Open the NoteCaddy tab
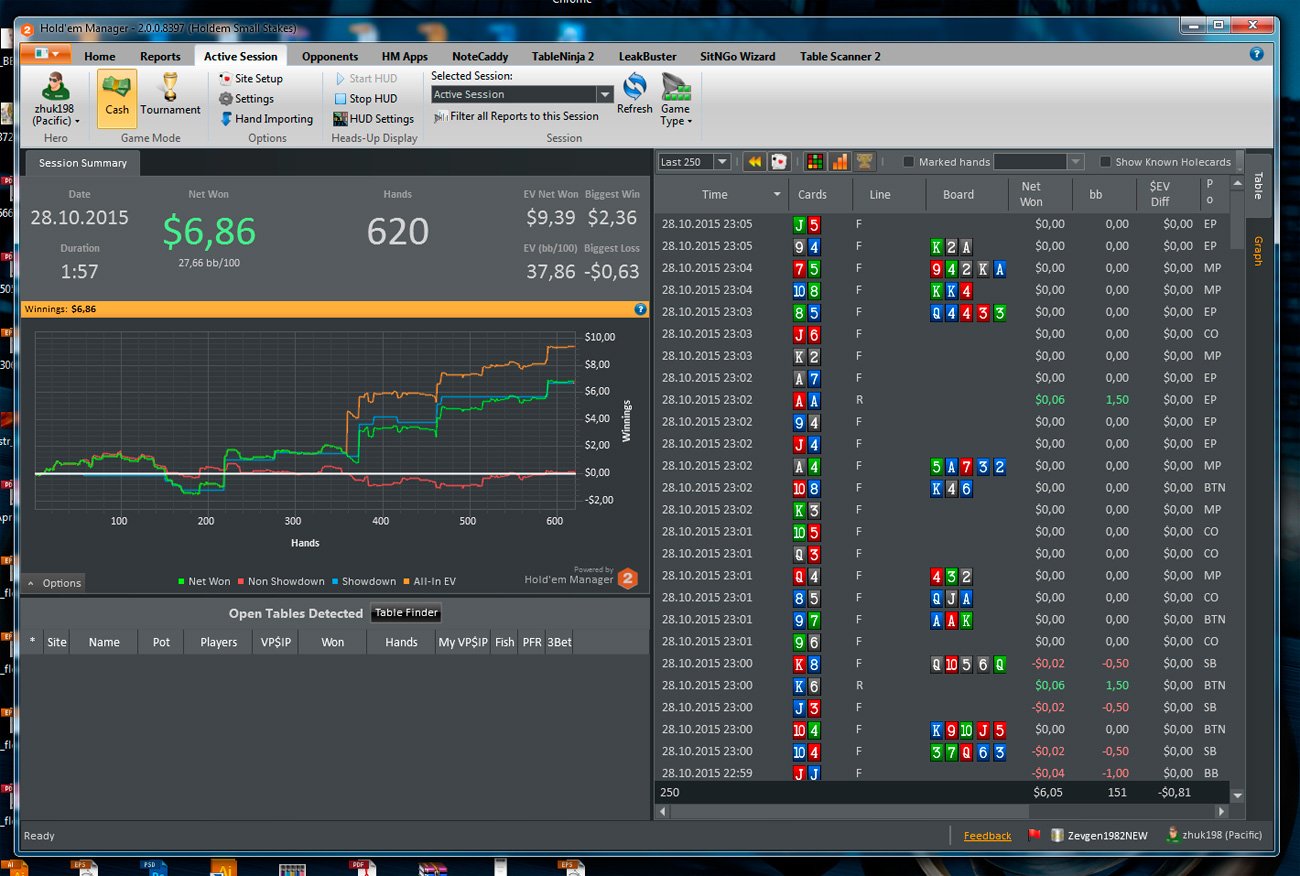 (480, 56)
